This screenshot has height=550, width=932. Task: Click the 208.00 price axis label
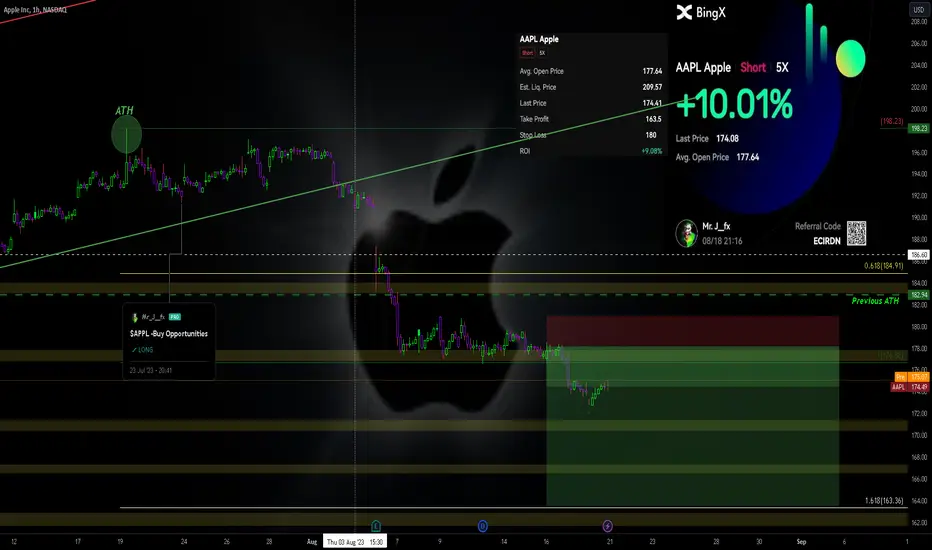tap(919, 21)
